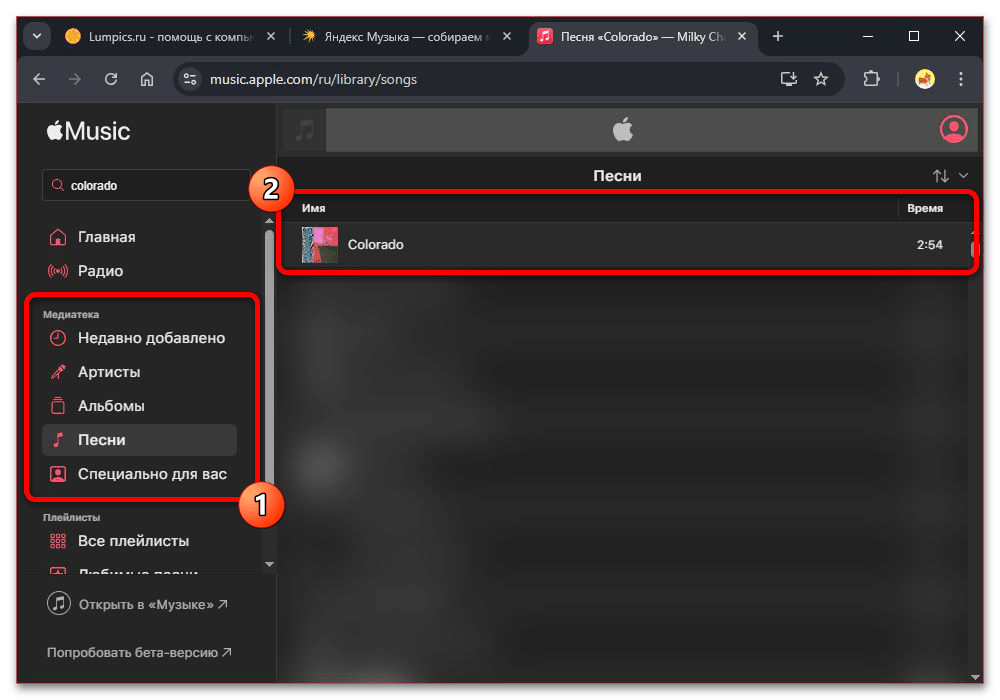Open Недавно добавлено with the clock icon

point(138,338)
